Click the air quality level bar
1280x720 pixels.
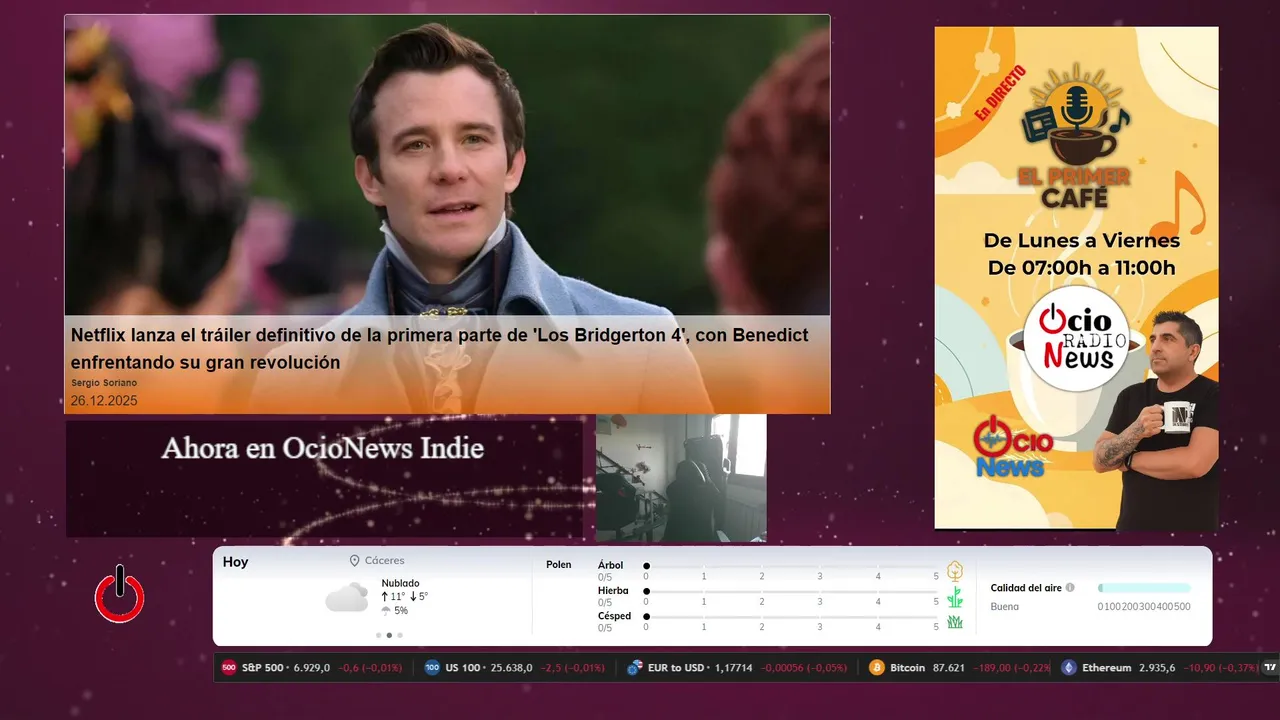[1144, 588]
